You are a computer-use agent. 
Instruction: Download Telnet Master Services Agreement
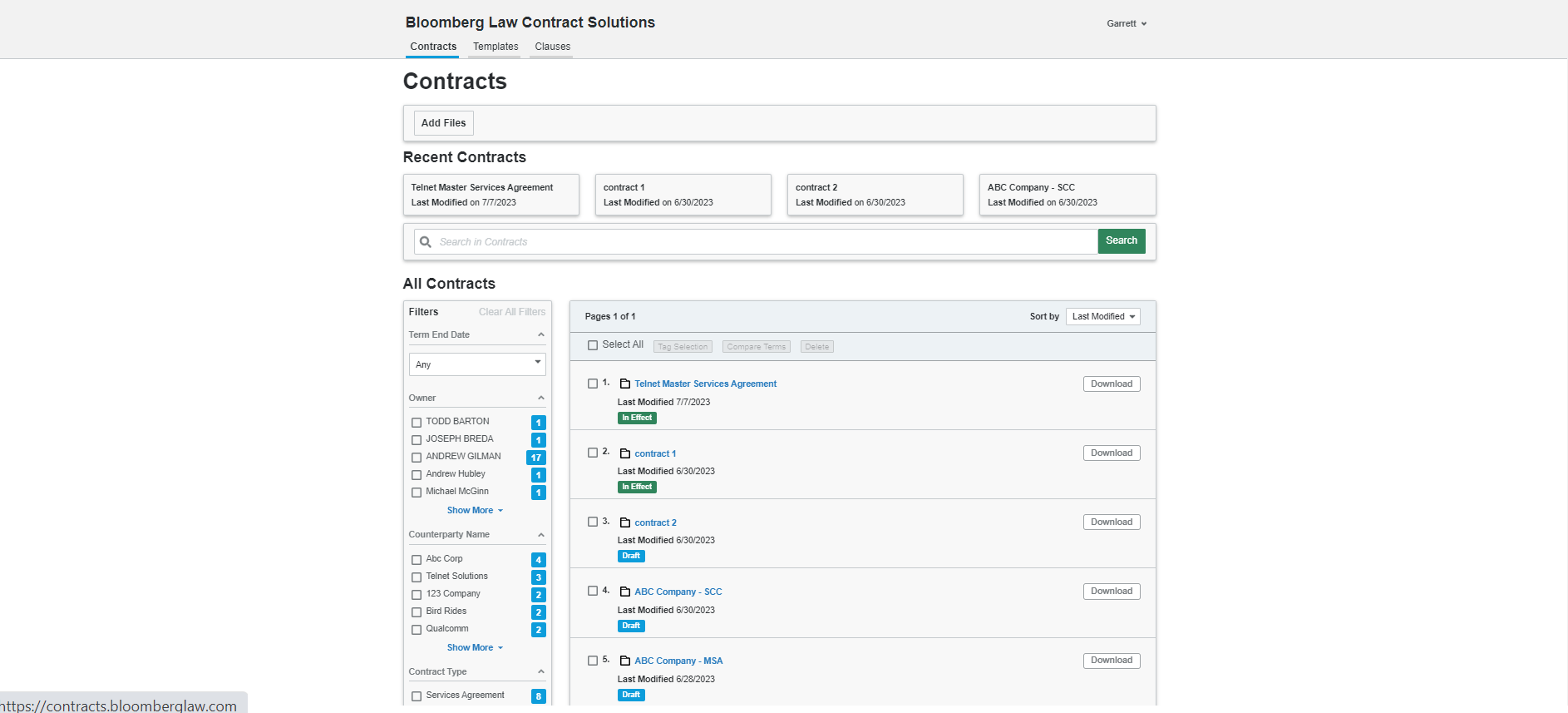click(1112, 384)
